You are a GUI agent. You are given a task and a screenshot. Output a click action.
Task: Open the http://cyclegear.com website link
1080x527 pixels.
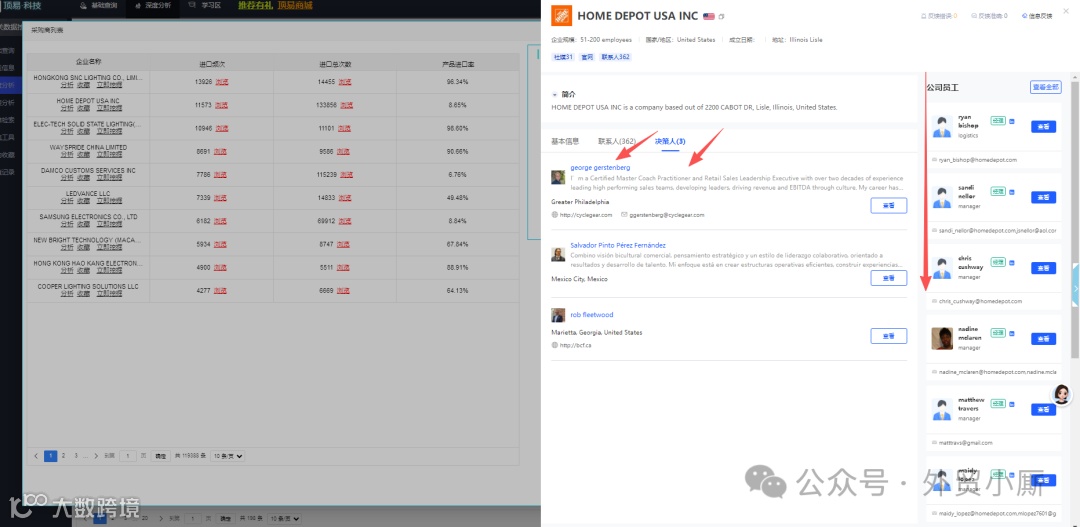pos(585,215)
